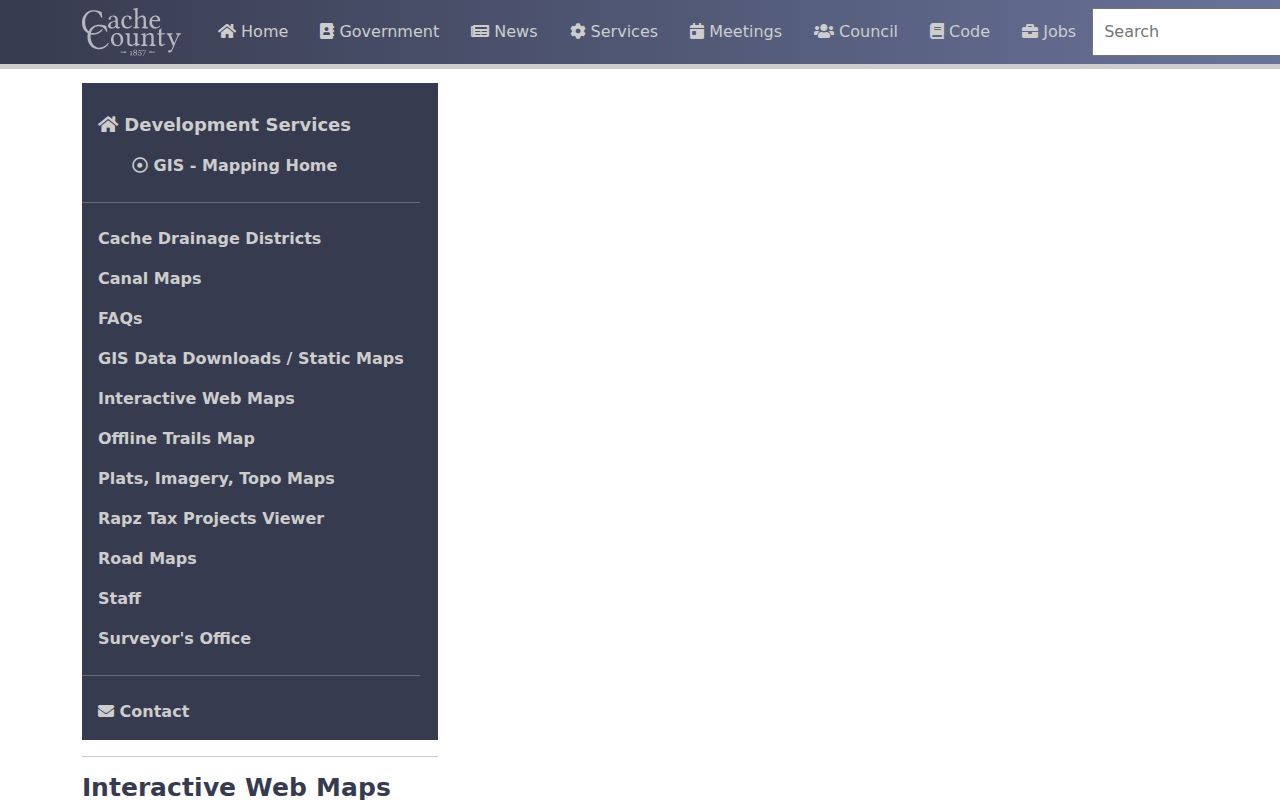Open Surveyor's Office link
1280x800 pixels.
tap(174, 638)
